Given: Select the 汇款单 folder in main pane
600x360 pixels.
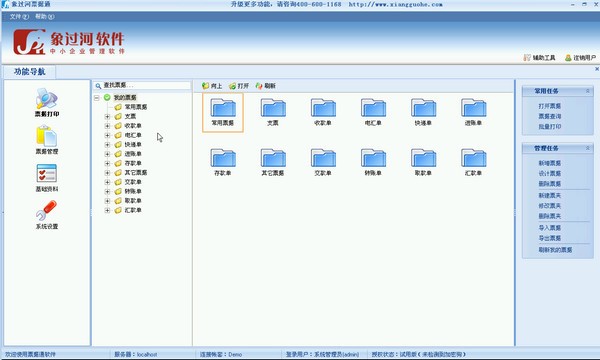Looking at the screenshot, I should (x=473, y=163).
